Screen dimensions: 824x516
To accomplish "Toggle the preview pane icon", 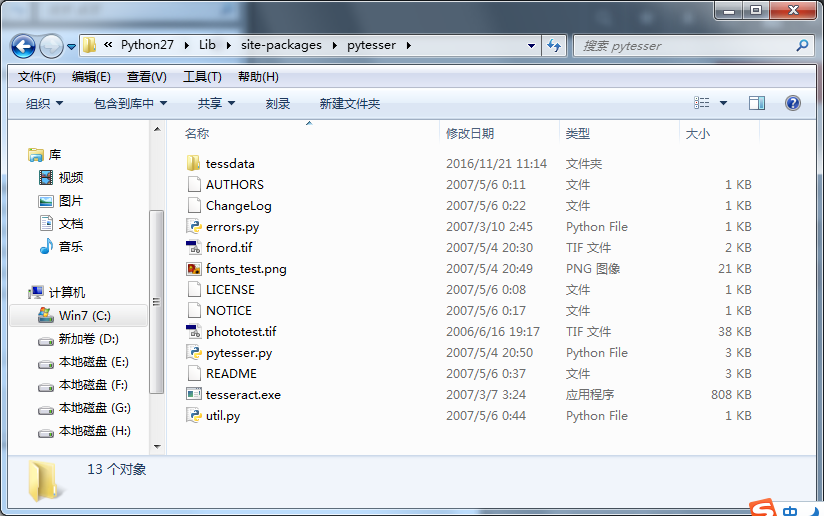I will coord(757,103).
